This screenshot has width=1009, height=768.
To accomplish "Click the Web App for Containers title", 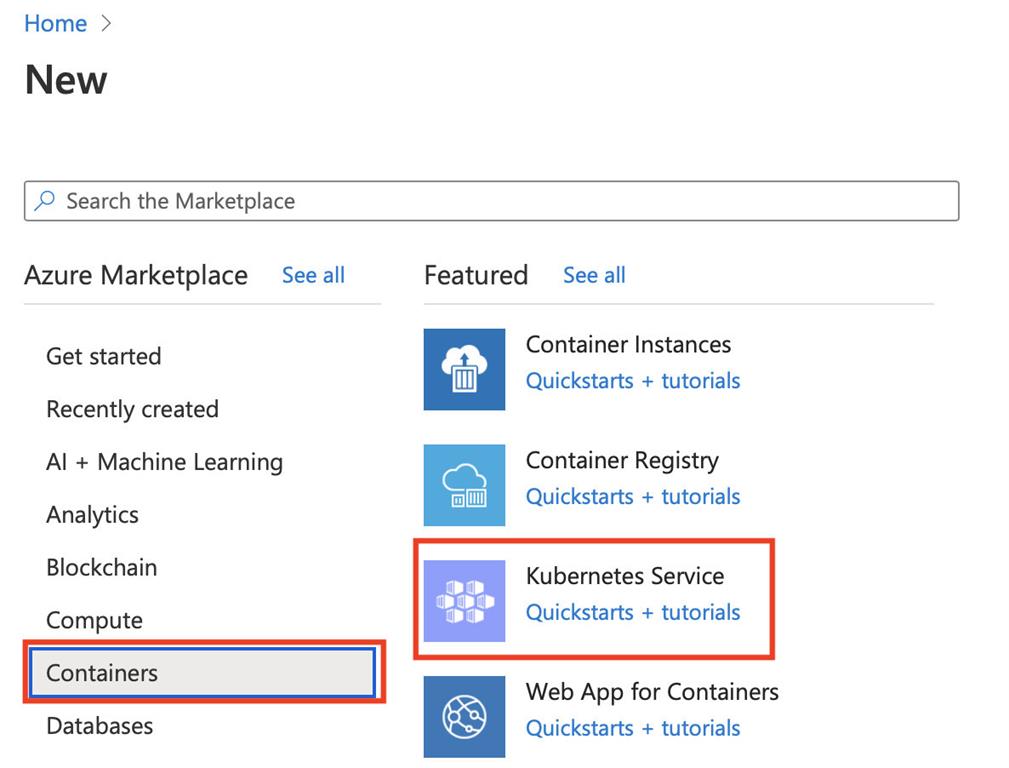I will point(652,692).
